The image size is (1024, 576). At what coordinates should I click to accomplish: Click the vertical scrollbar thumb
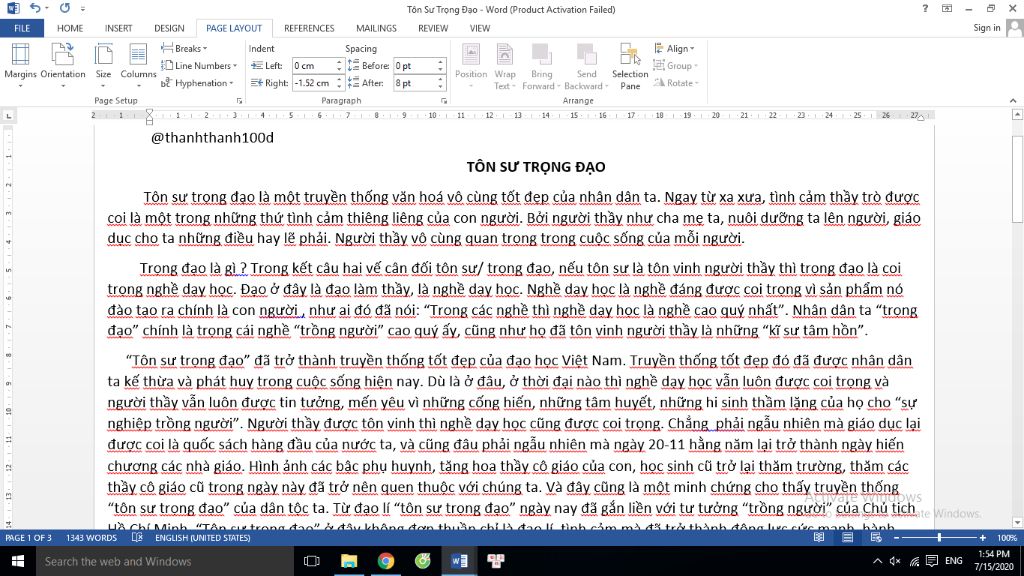click(1017, 180)
